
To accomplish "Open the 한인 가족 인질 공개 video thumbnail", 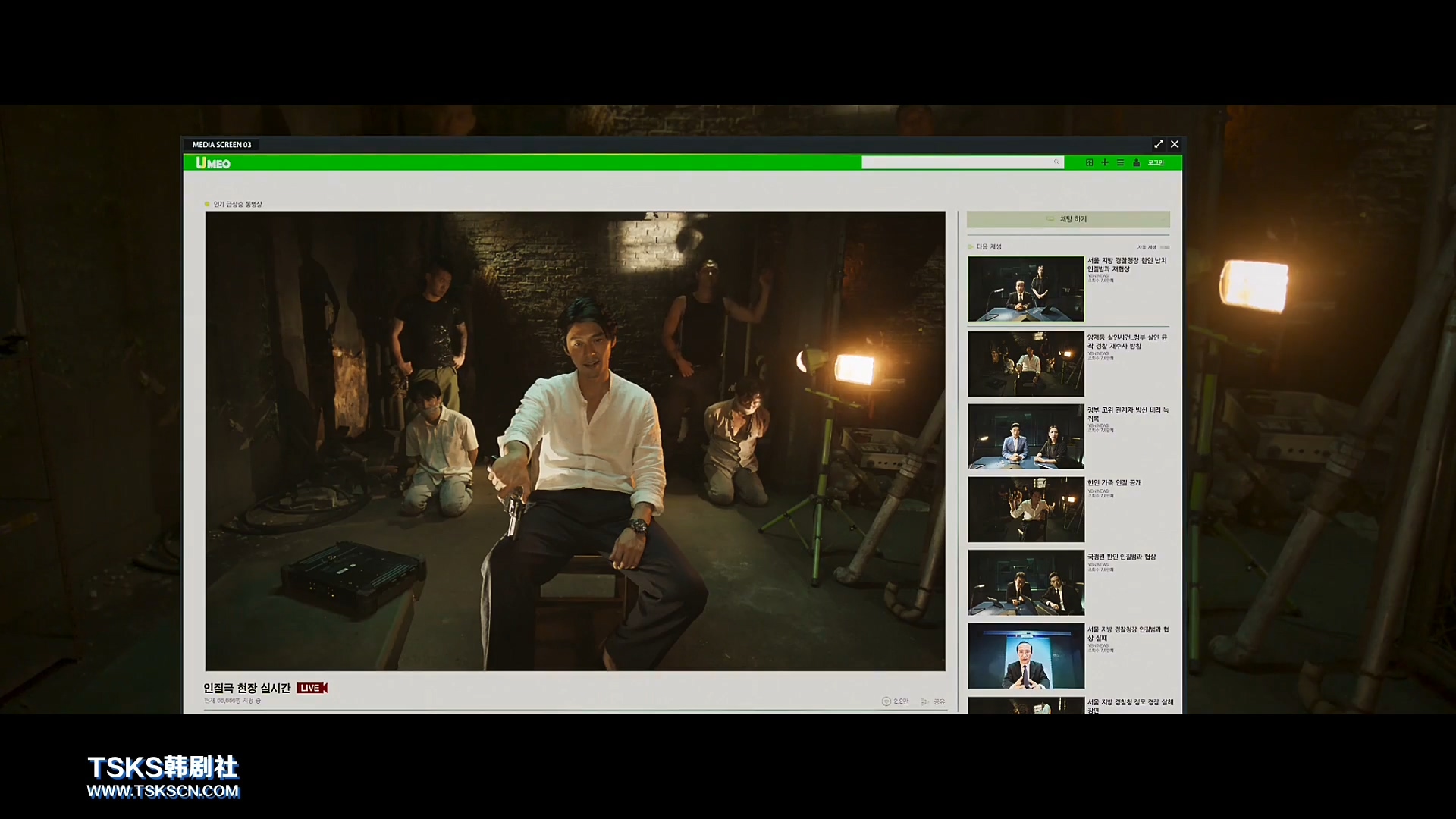I will (1025, 510).
